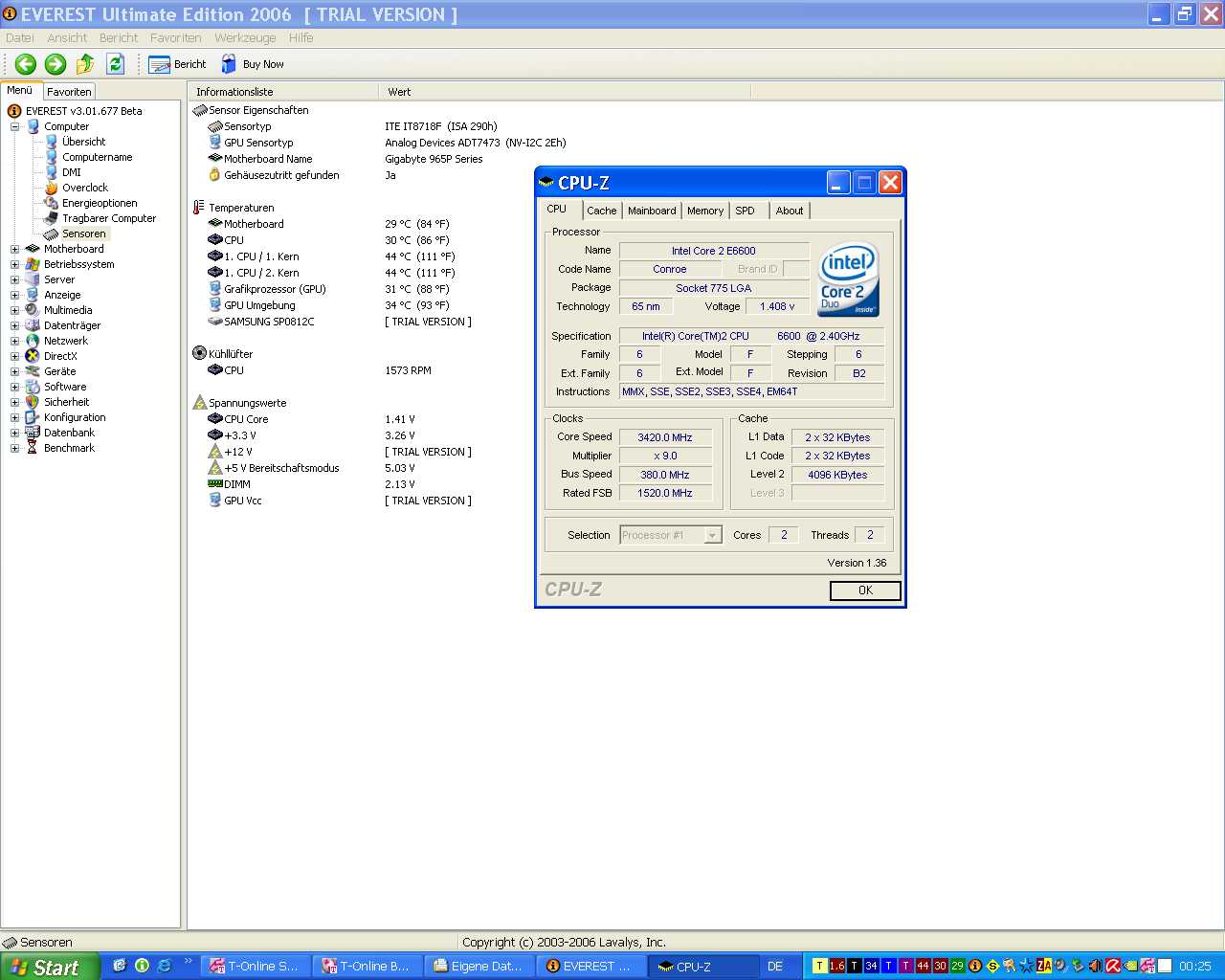
Task: Click the green Forward arrow toolbar icon
Action: [56, 64]
